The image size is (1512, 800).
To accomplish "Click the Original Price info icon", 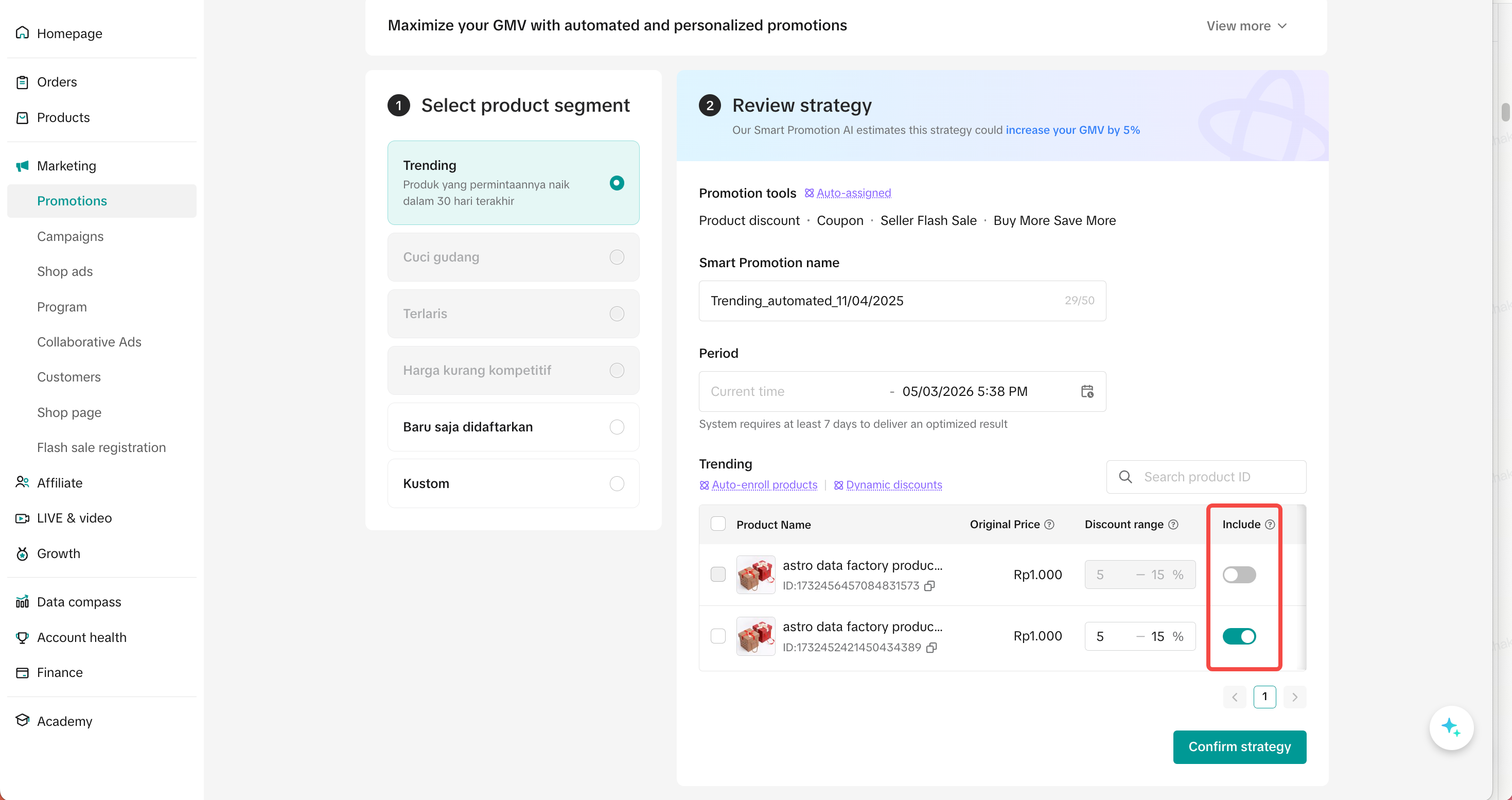I will (1049, 525).
